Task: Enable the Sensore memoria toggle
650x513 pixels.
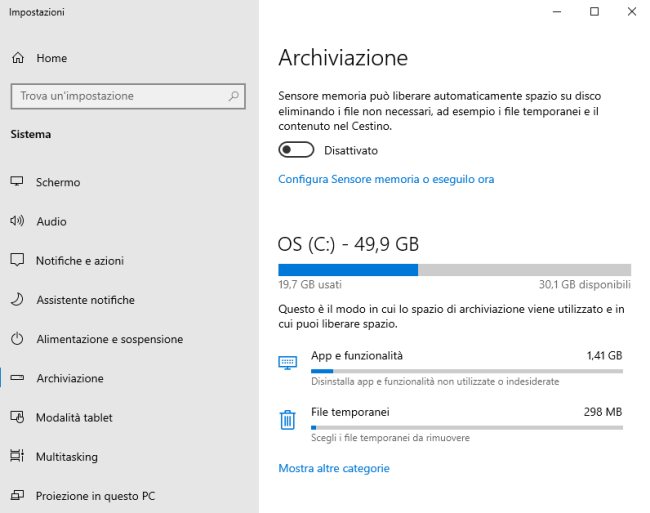Action: pos(296,150)
